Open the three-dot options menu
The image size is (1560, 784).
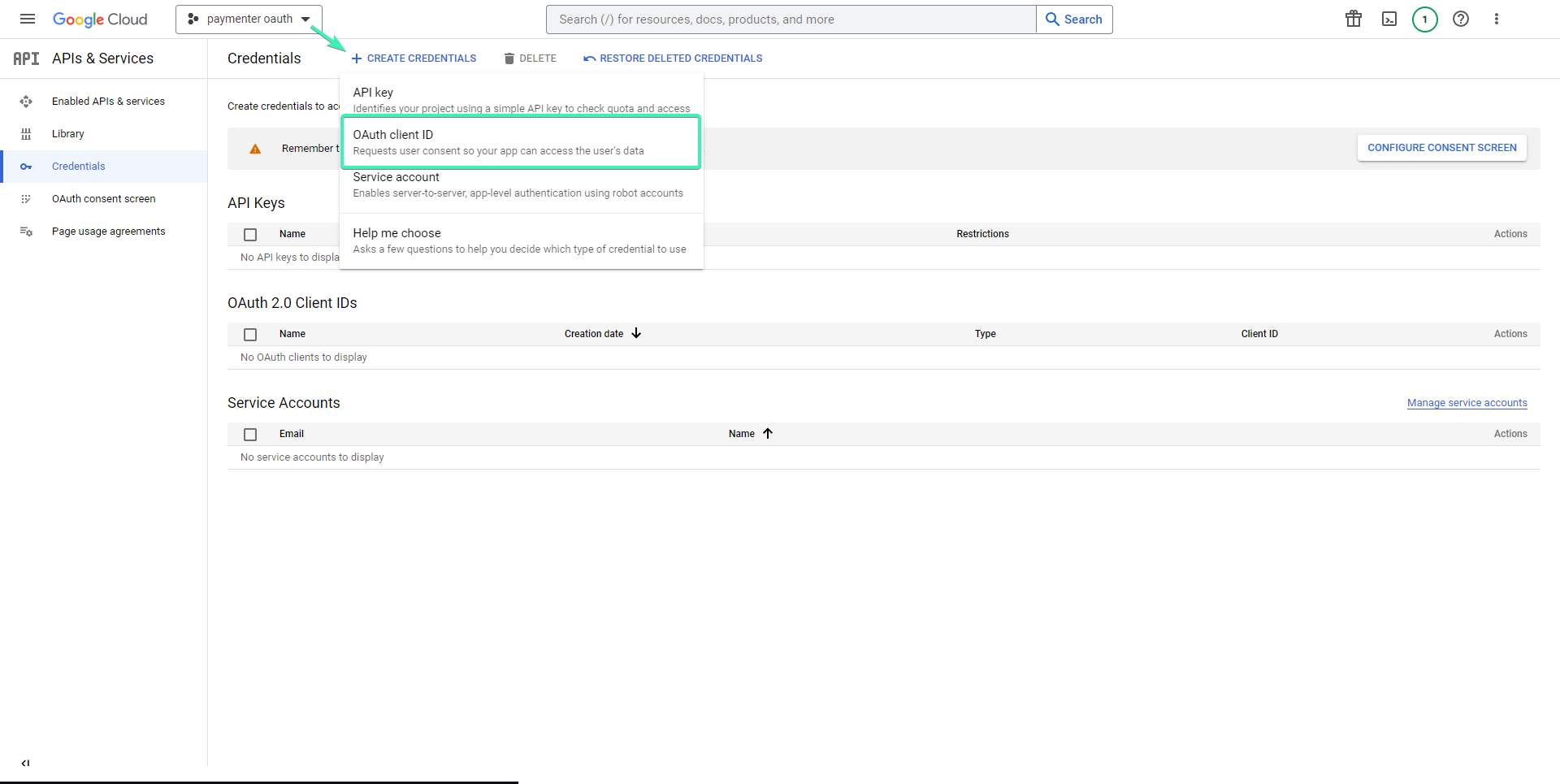[1497, 19]
